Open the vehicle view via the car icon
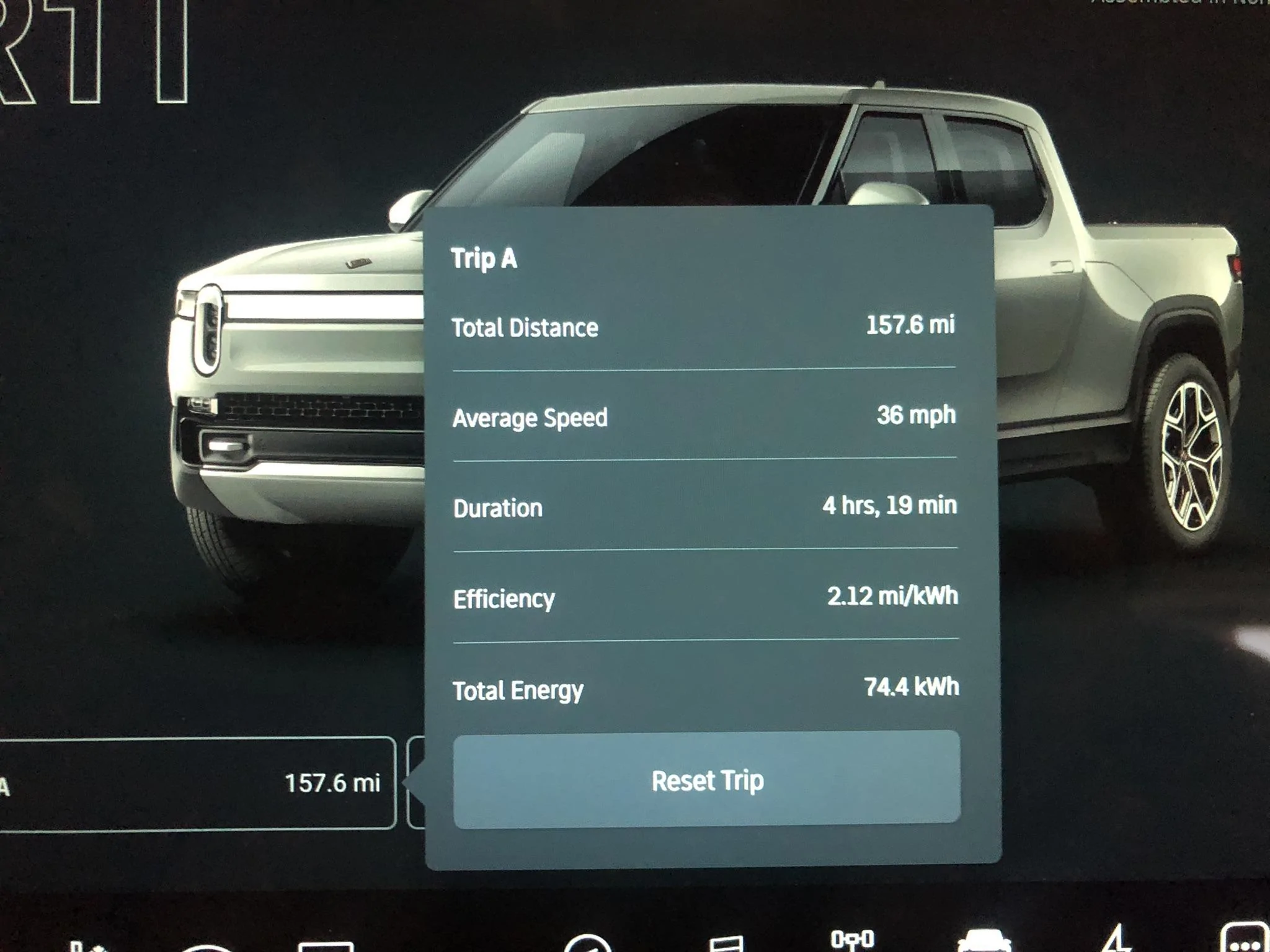1270x952 pixels. (984, 941)
